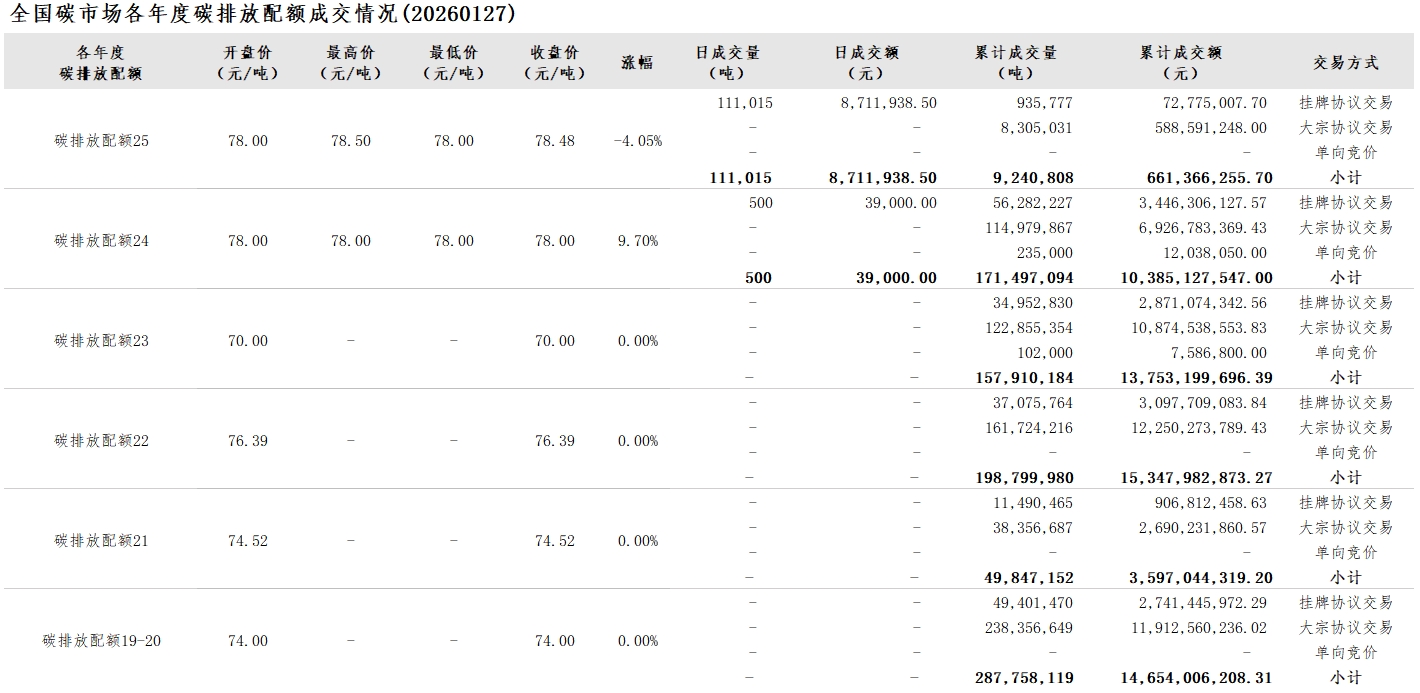The height and width of the screenshot is (693, 1420).
Task: Select the 碳排放配额25 row label
Action: [x=101, y=141]
